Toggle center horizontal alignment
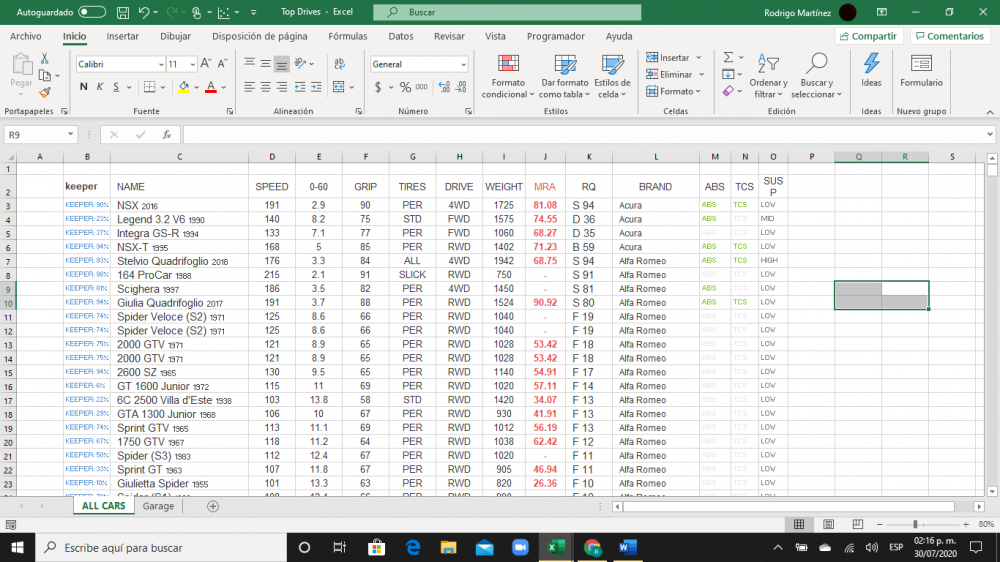This screenshot has height=562, width=1000. (x=265, y=87)
